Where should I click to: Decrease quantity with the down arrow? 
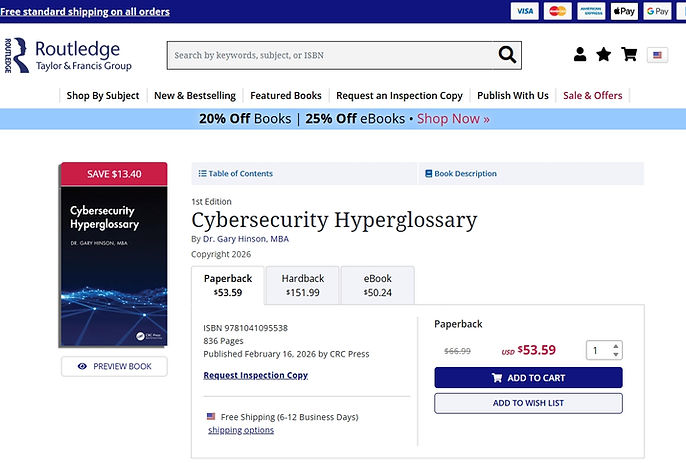click(x=616, y=354)
